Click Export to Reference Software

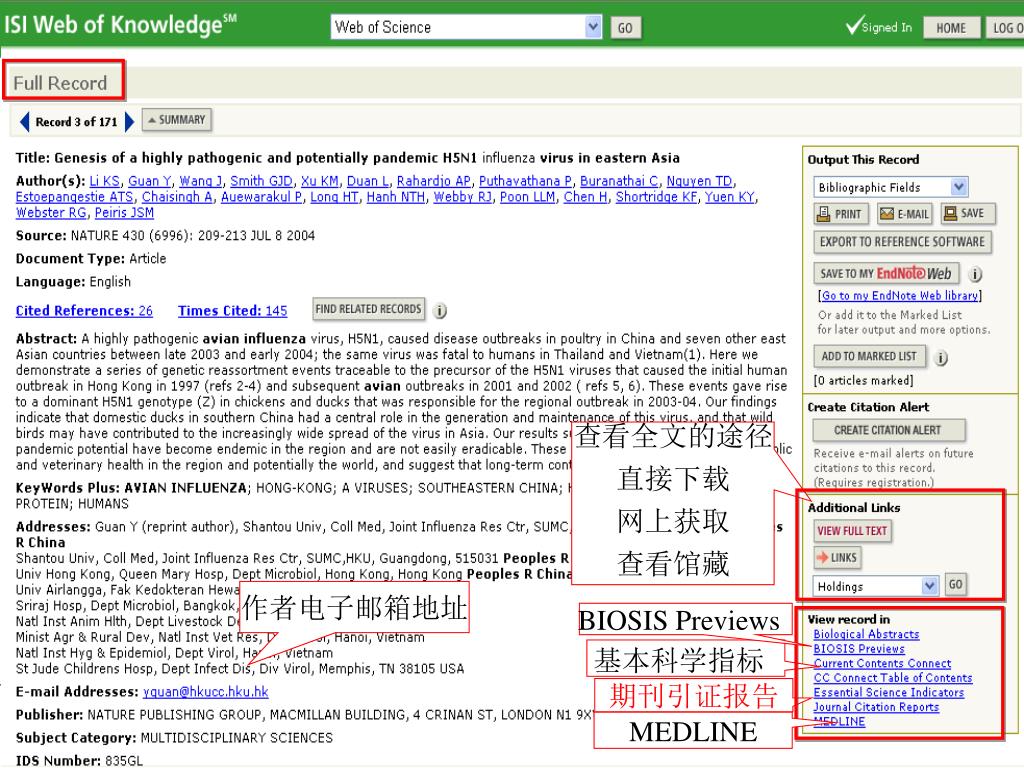click(x=902, y=242)
